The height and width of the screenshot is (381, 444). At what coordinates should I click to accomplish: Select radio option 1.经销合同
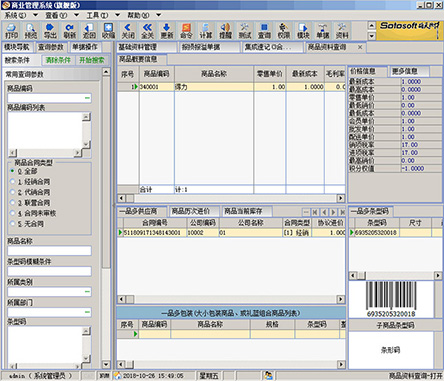click(x=13, y=182)
